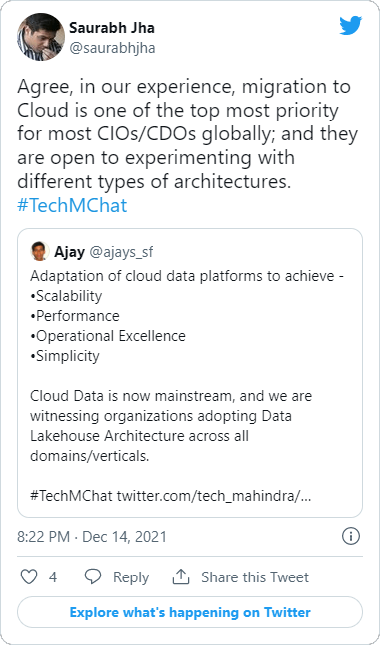Open Saurabh Jha's profile picture
The height and width of the screenshot is (645, 380).
pos(41,37)
